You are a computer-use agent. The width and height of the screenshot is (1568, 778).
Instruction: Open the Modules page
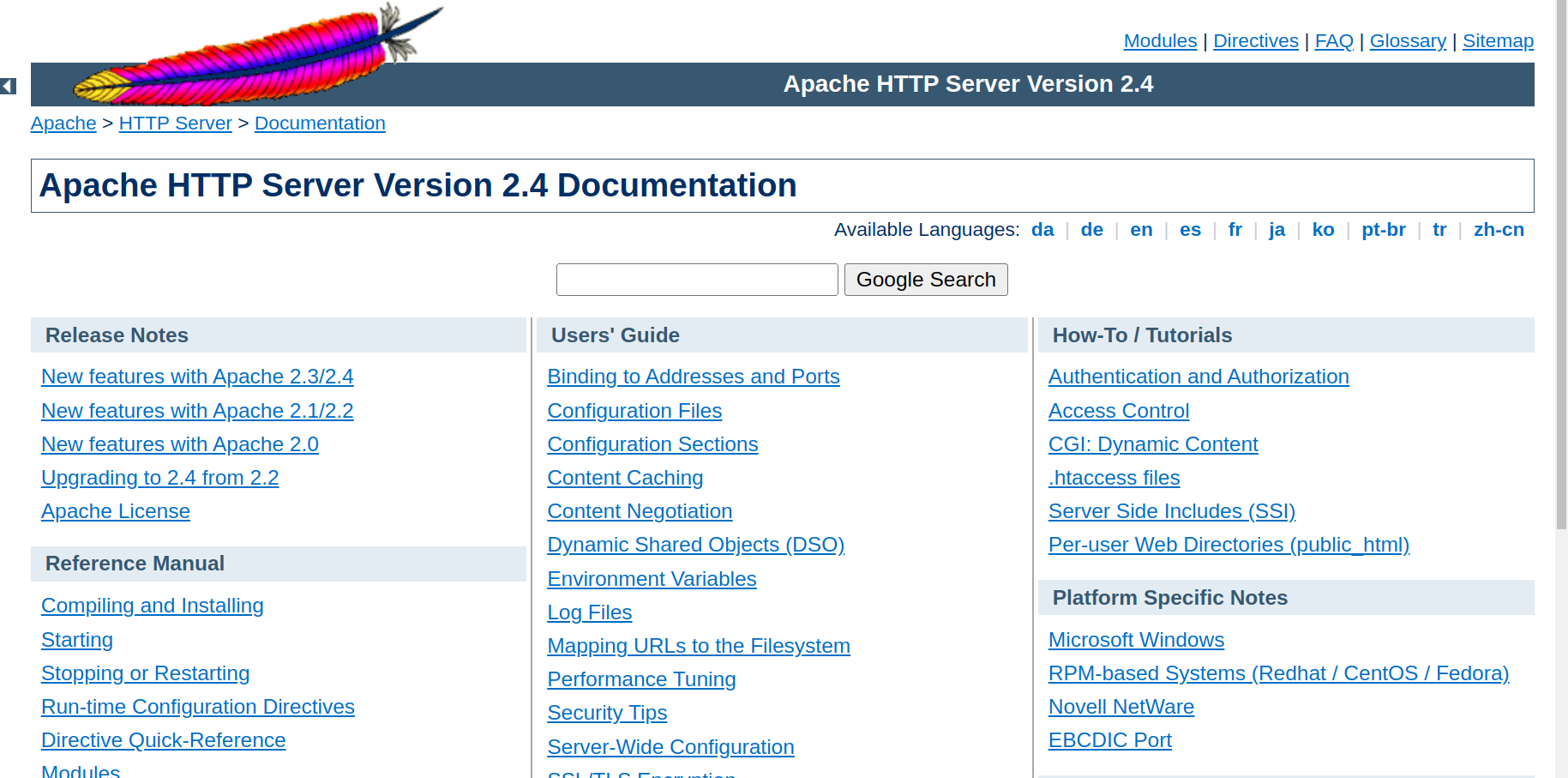coord(1159,40)
